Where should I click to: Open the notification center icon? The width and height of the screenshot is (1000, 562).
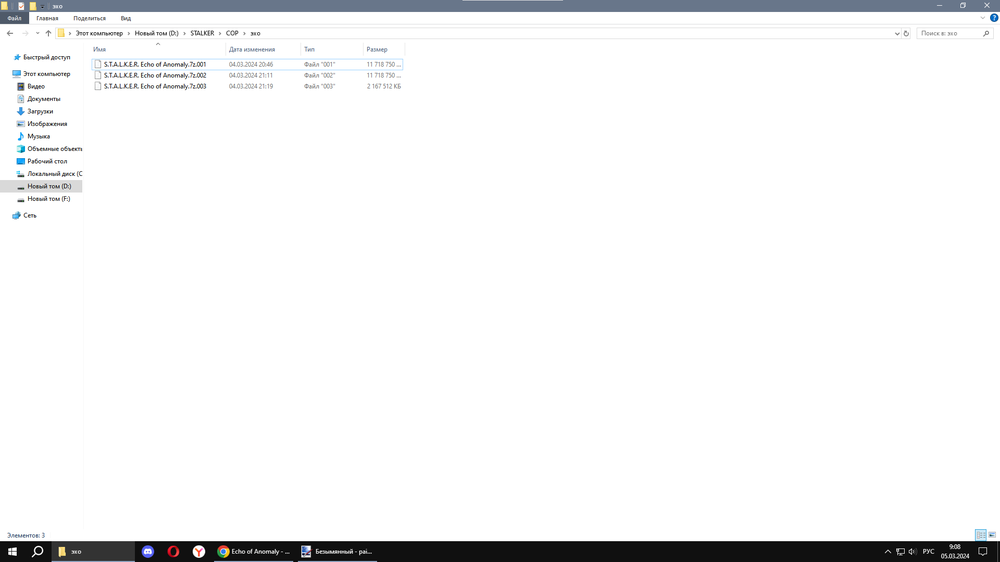[x=983, y=552]
